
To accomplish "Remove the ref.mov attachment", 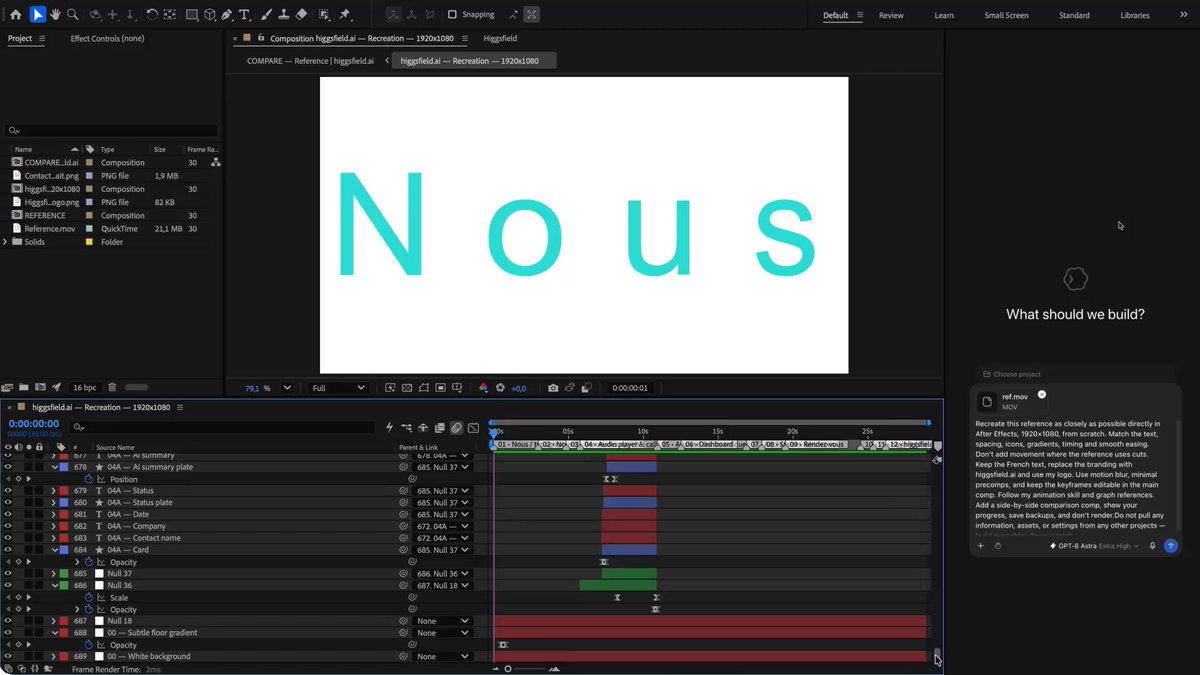I will click(1042, 395).
